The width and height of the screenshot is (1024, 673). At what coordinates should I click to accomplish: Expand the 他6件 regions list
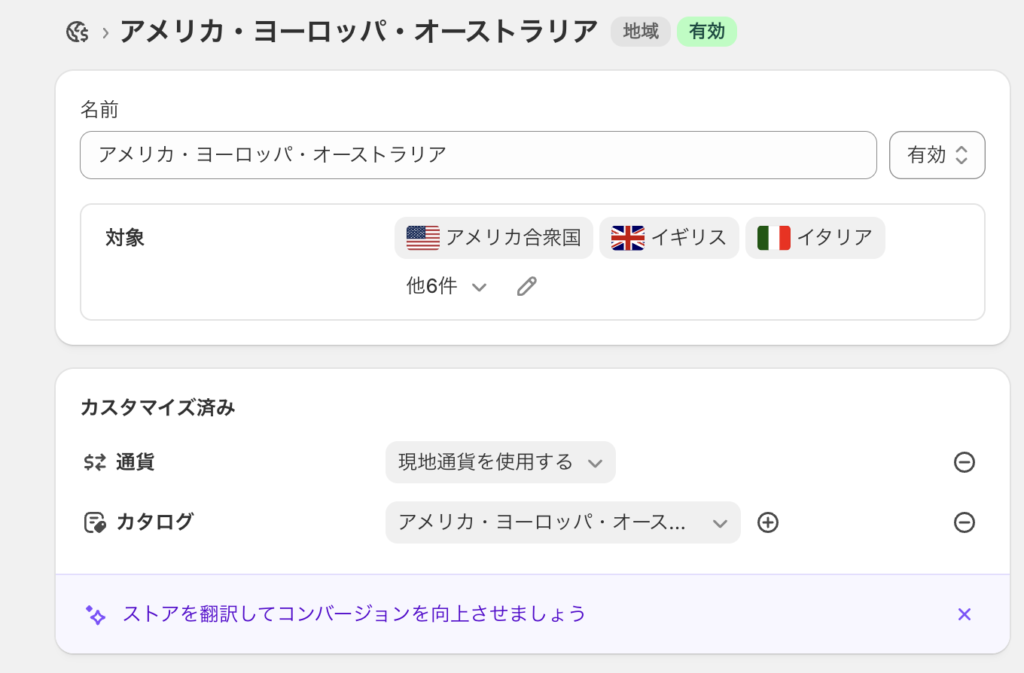446,287
